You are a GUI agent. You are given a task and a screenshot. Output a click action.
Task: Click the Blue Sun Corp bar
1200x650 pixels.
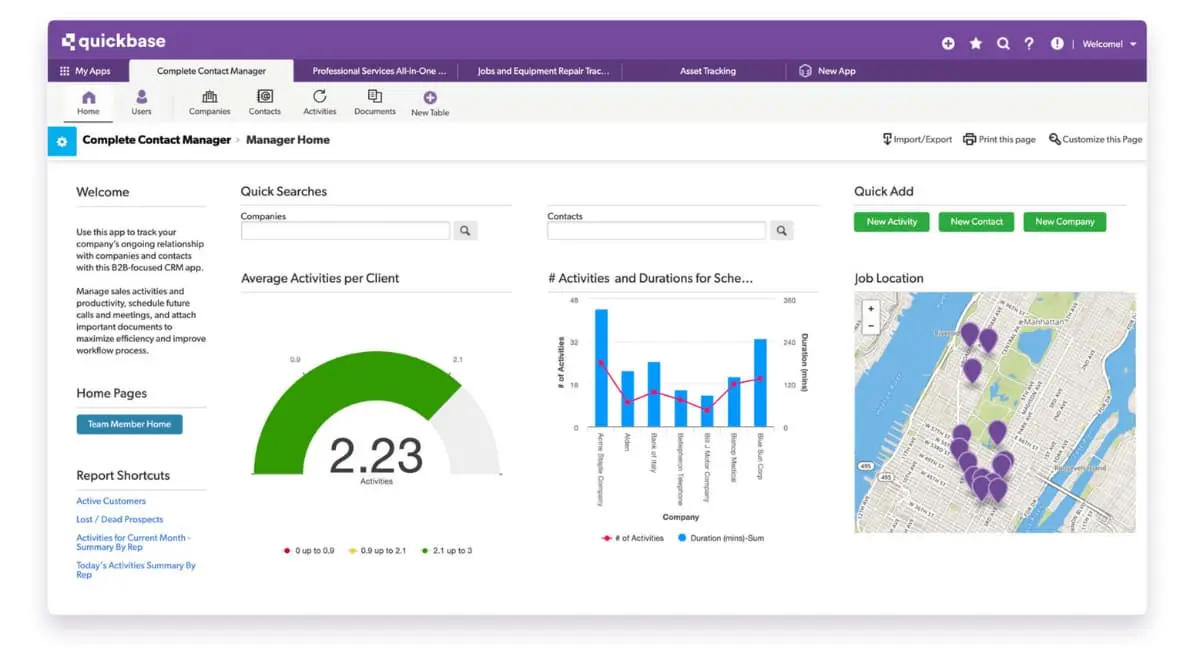click(760, 383)
